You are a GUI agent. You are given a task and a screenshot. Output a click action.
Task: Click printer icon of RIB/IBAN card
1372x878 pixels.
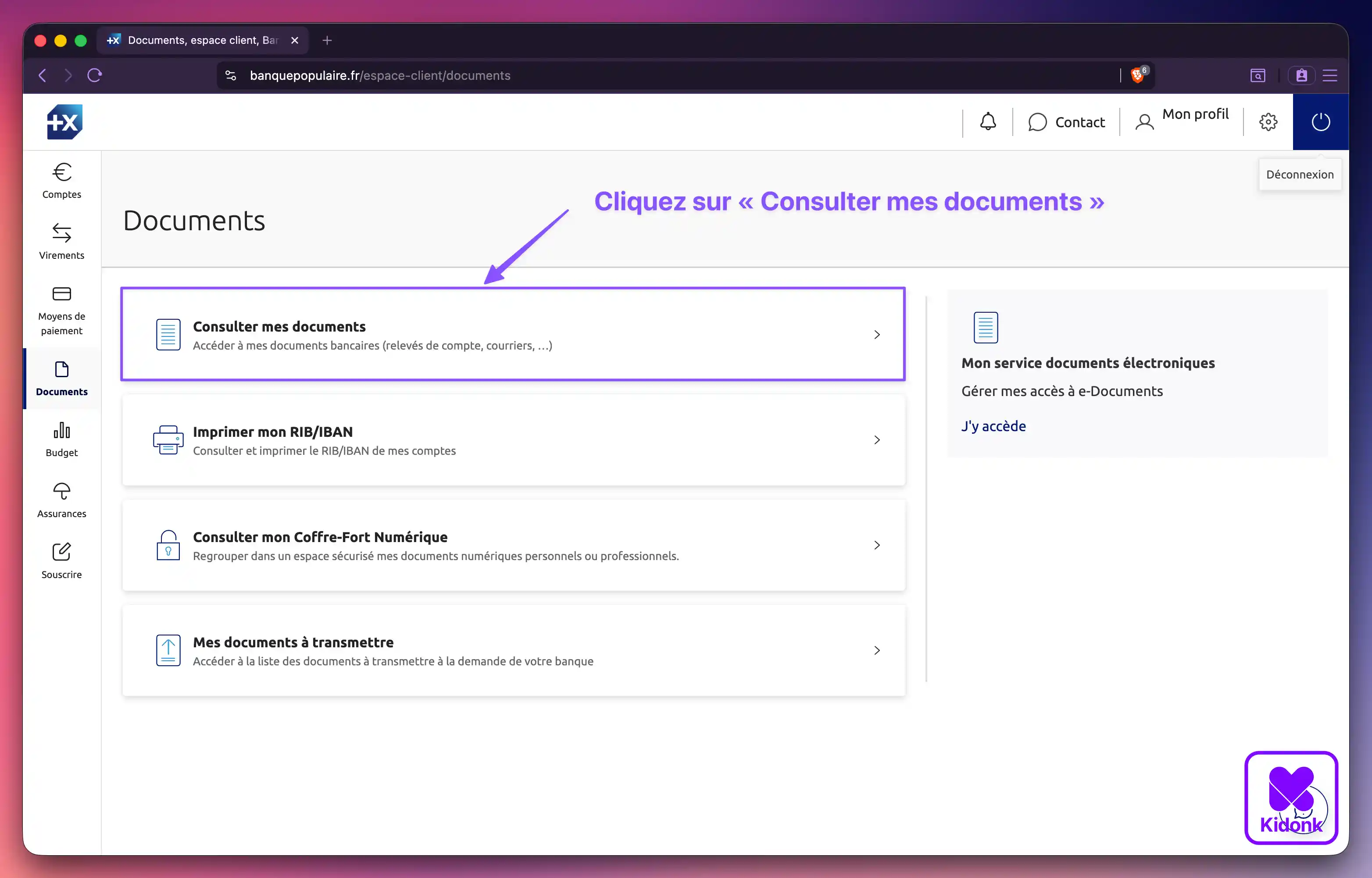pyautogui.click(x=168, y=440)
